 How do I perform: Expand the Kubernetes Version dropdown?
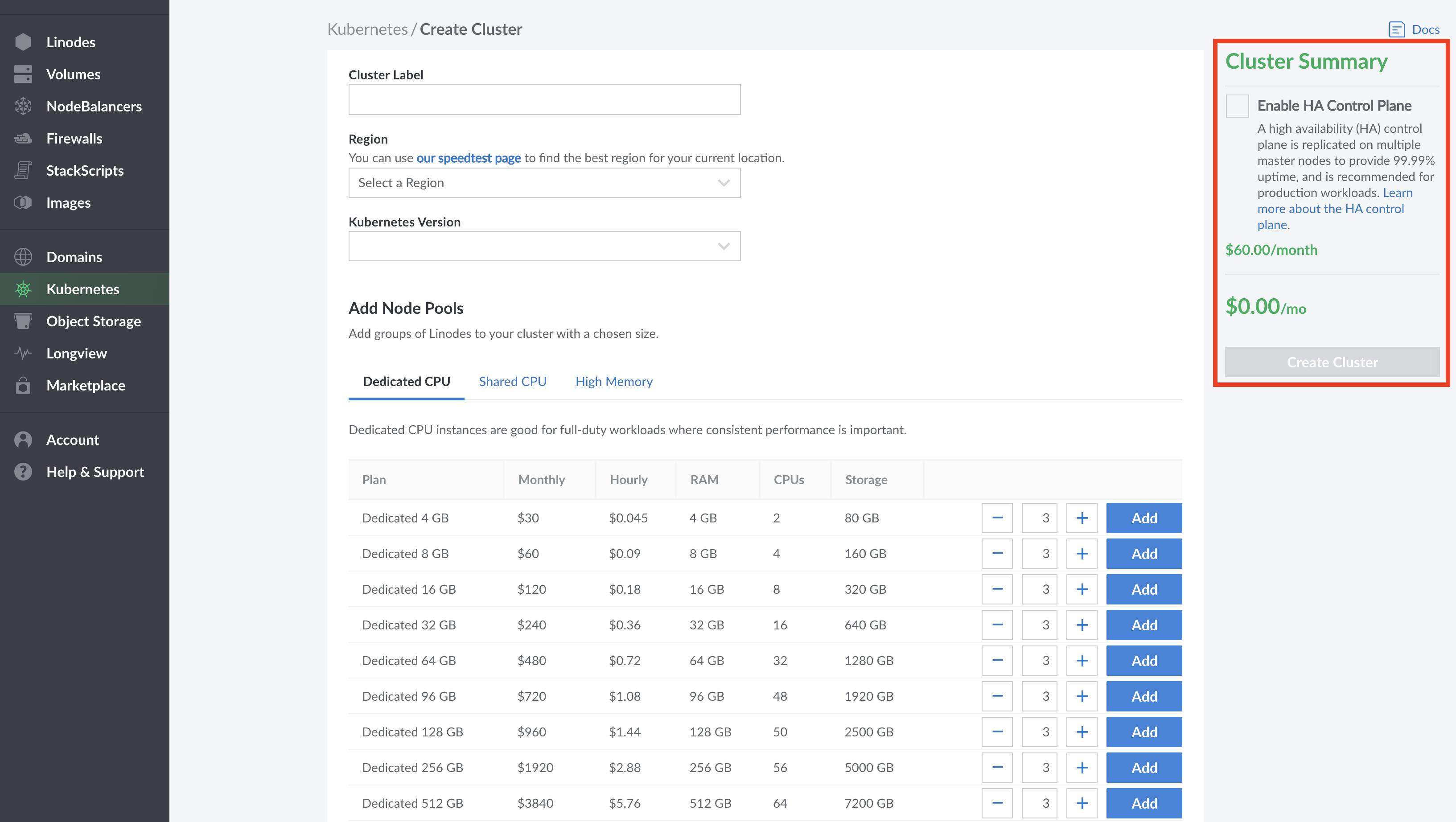click(544, 246)
